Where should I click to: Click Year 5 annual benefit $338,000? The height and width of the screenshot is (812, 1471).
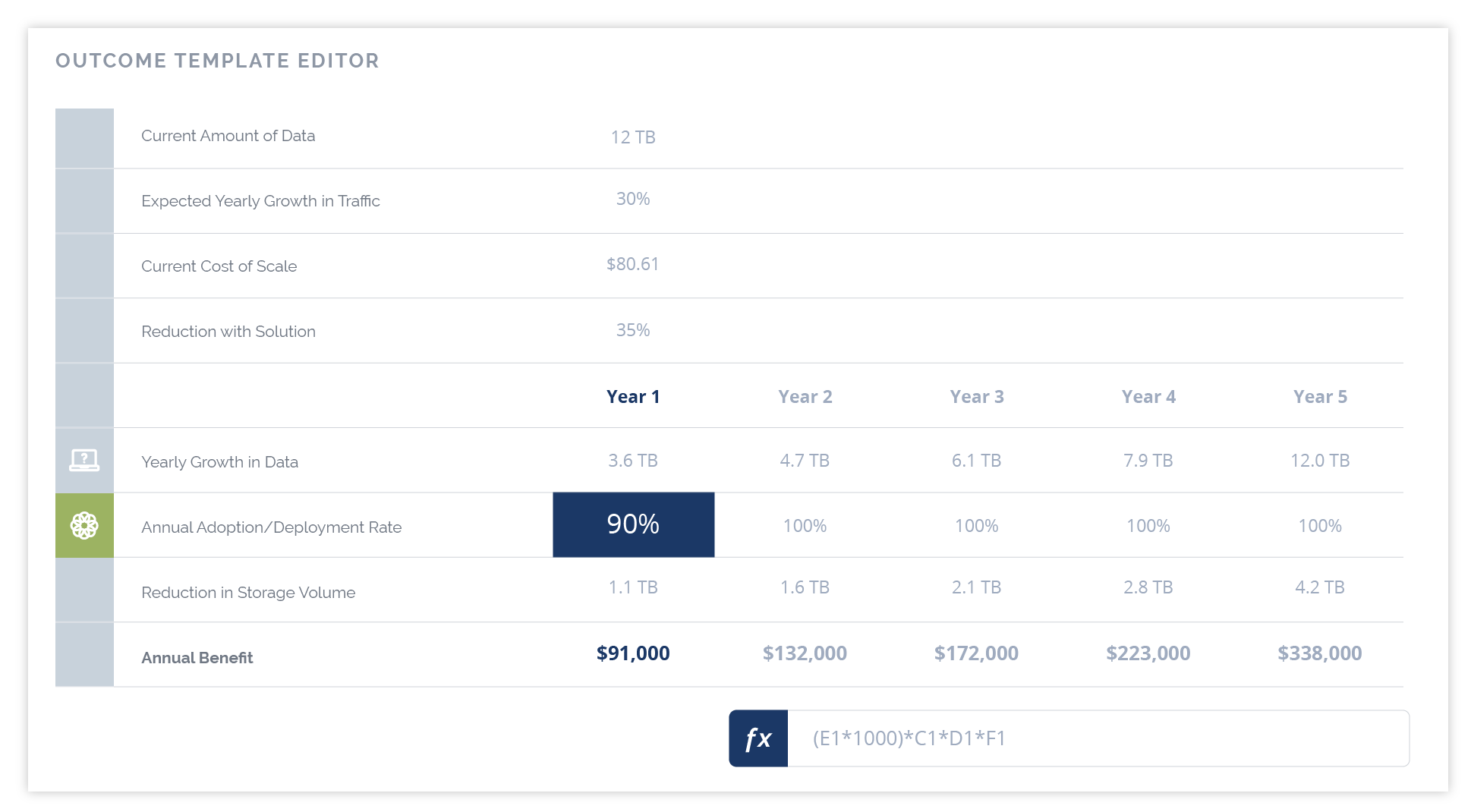1320,653
